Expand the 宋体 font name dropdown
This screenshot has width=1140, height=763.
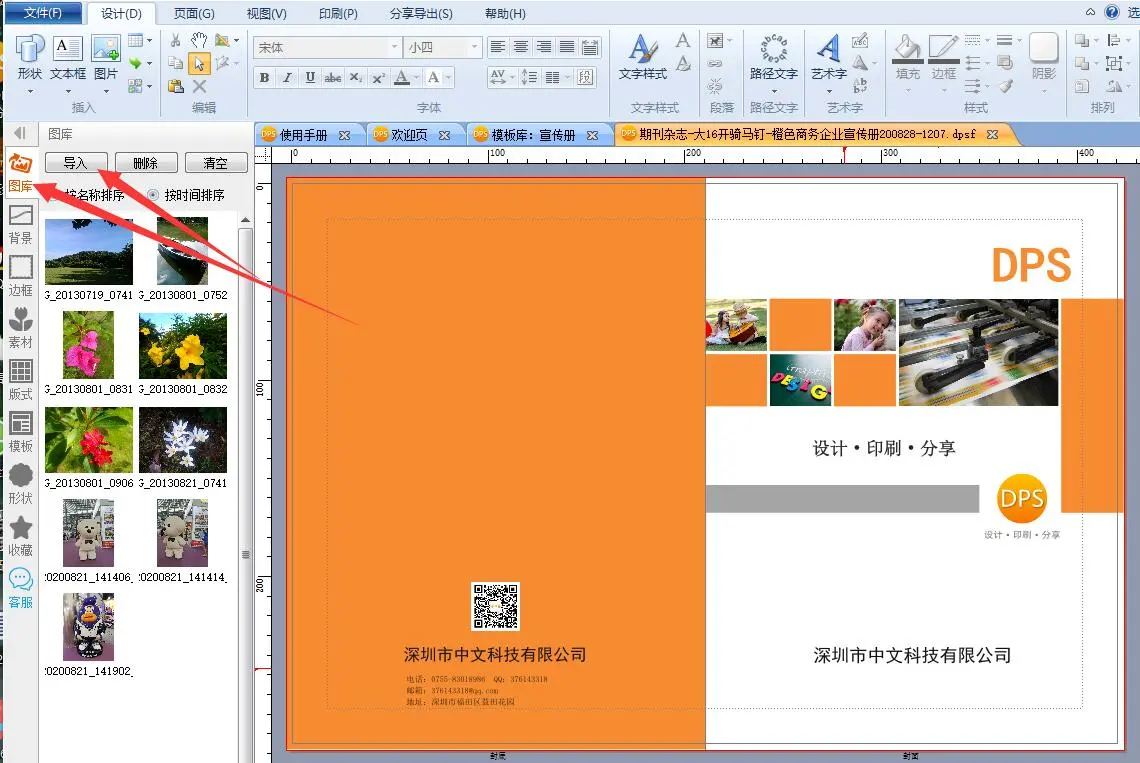point(394,48)
